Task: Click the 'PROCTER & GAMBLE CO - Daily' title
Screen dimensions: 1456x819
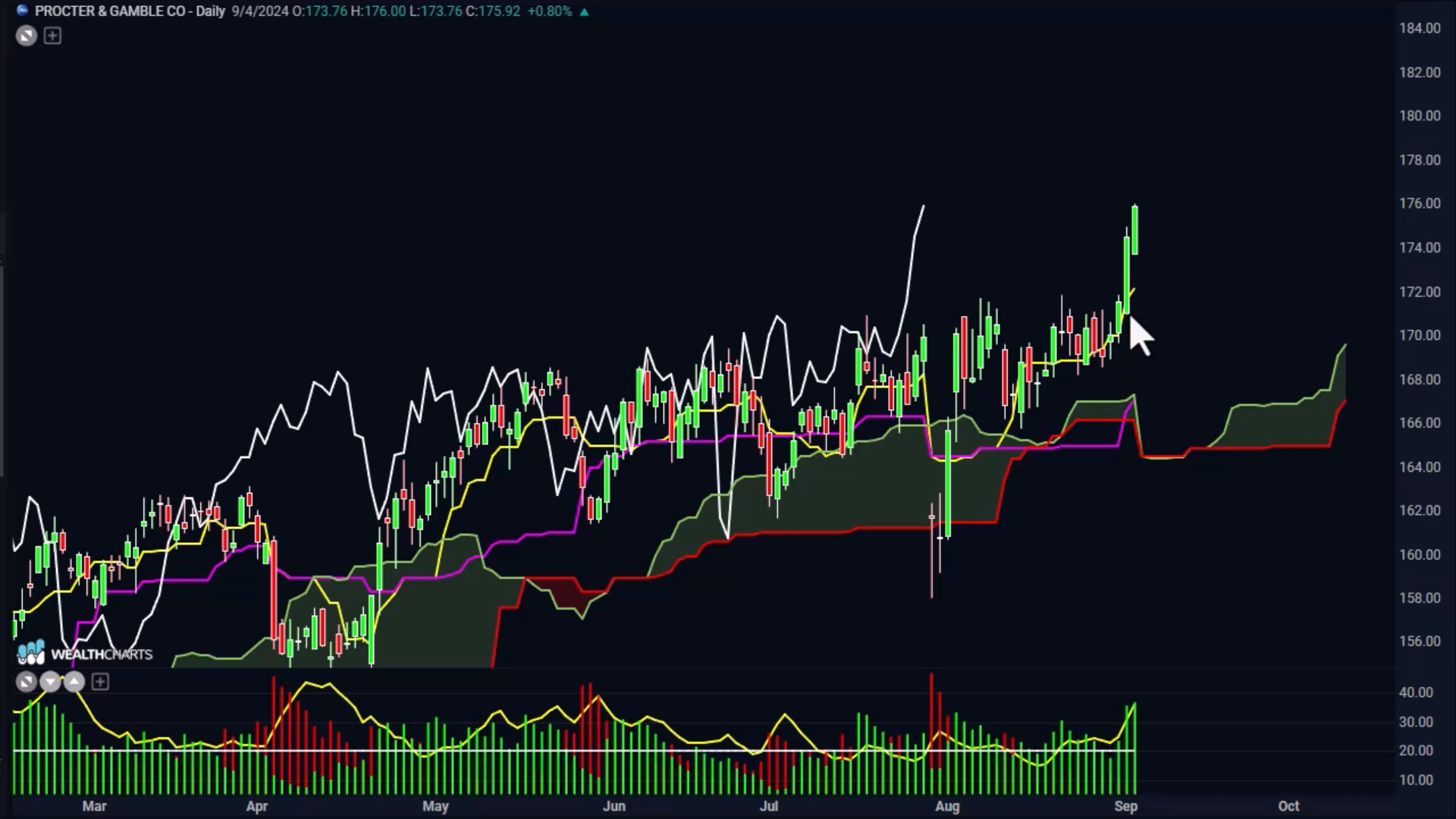Action: (x=130, y=11)
